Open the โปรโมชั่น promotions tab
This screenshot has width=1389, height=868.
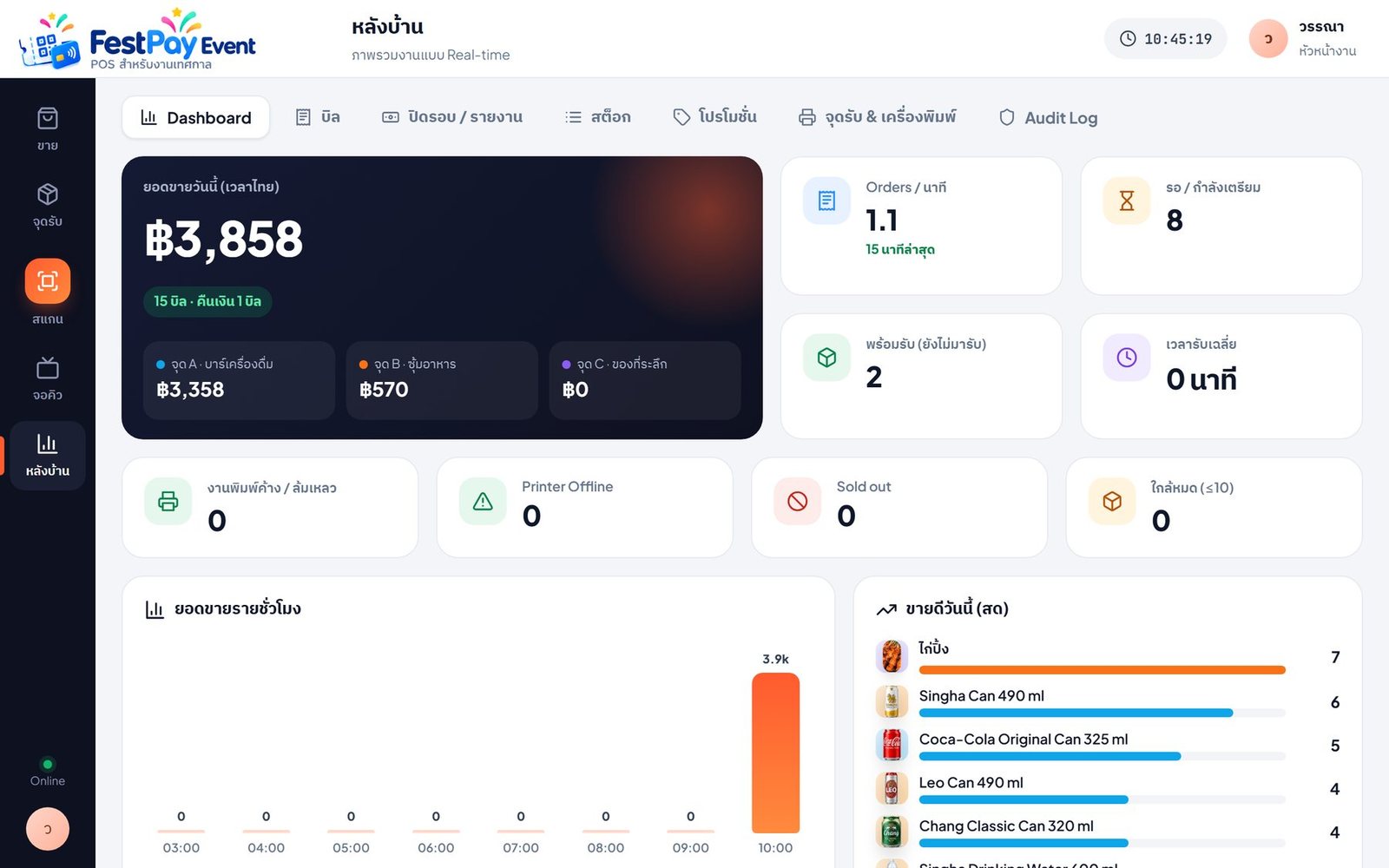point(714,117)
